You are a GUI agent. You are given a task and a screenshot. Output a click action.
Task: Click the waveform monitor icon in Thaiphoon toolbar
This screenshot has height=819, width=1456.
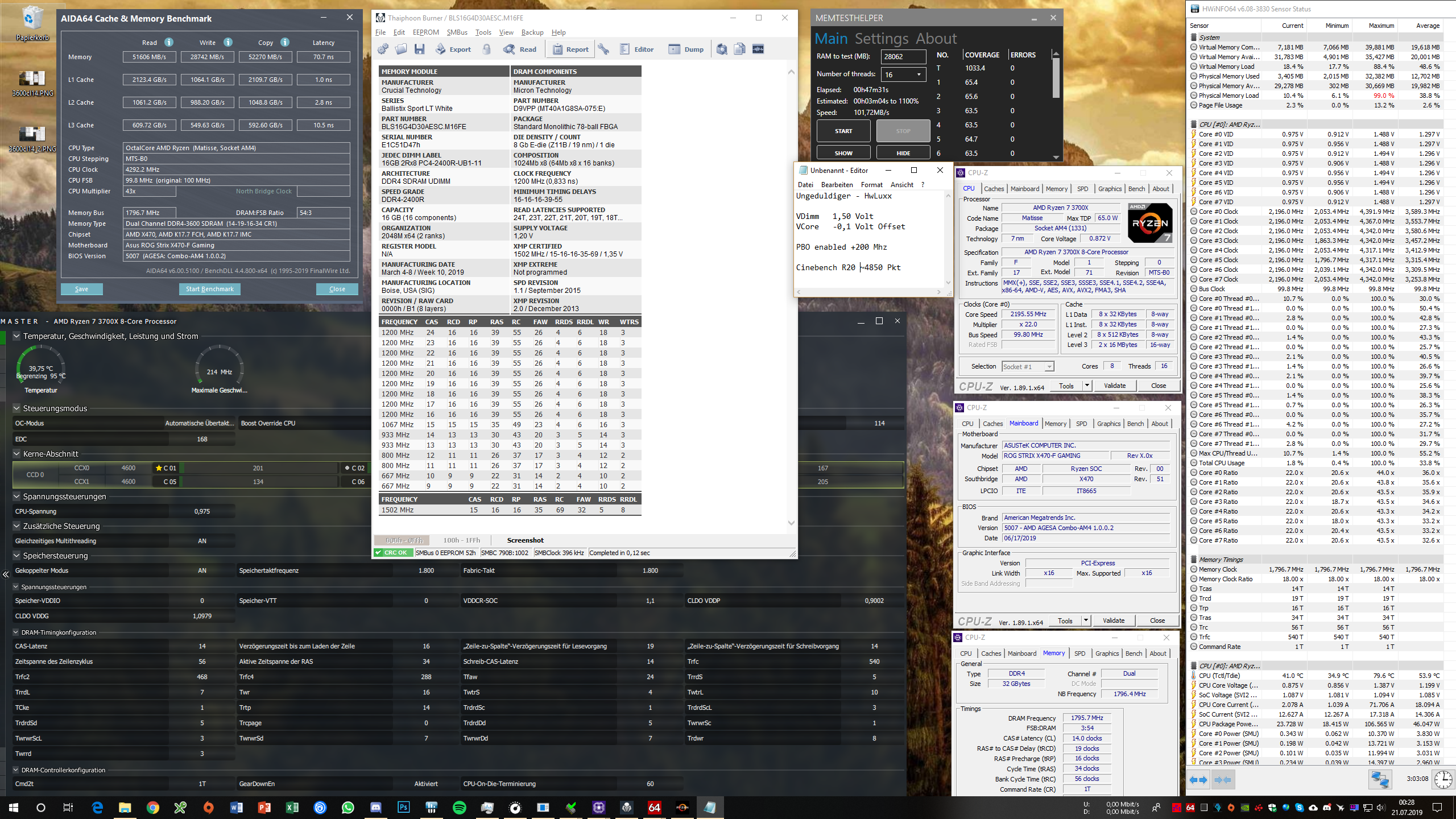coord(758,49)
